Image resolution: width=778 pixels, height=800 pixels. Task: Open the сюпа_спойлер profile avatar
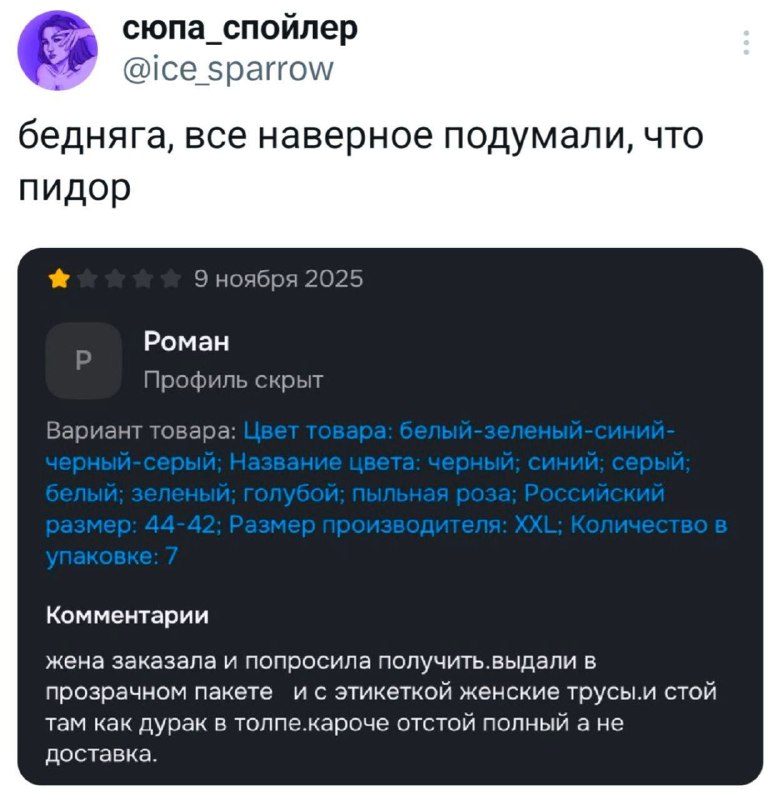(x=69, y=53)
